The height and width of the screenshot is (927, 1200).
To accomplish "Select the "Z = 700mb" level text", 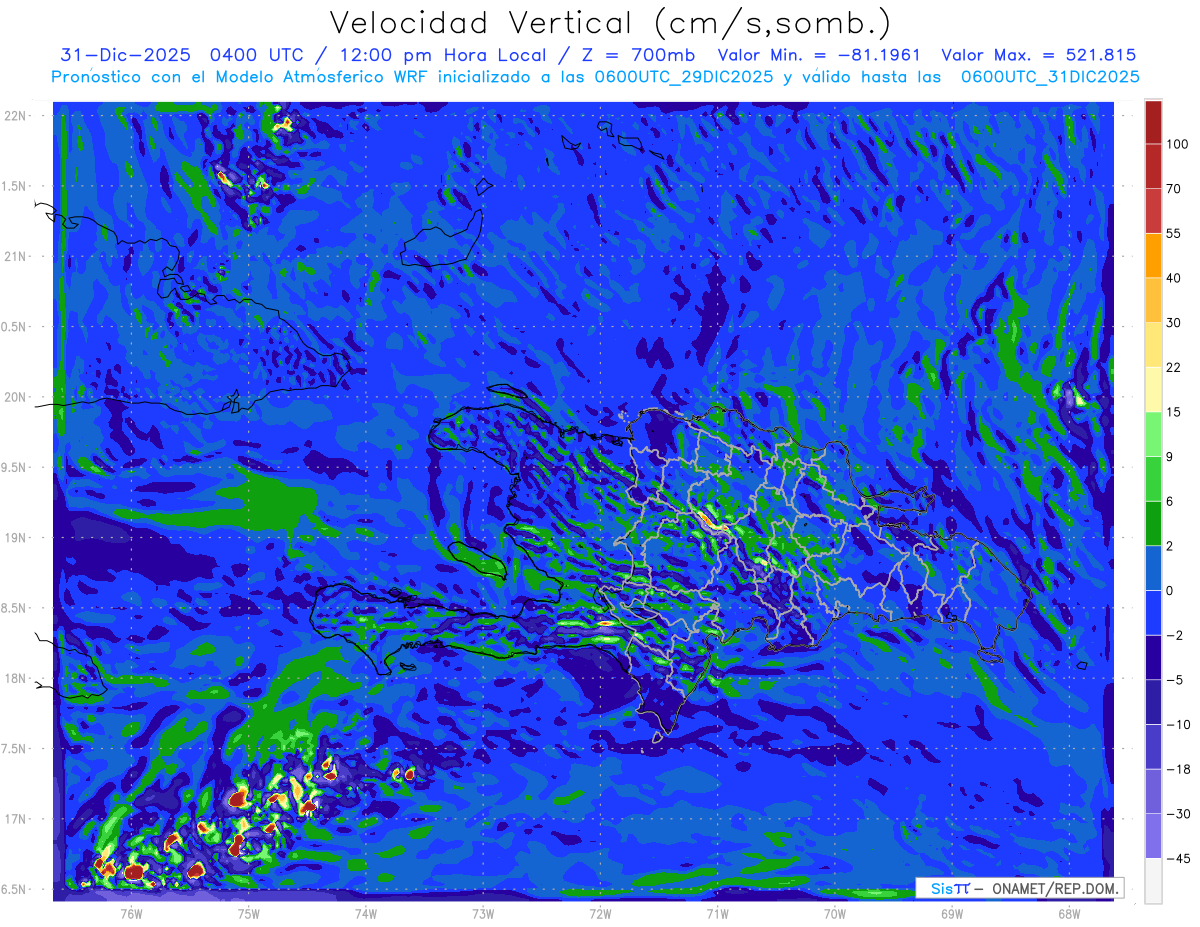I will (x=638, y=55).
